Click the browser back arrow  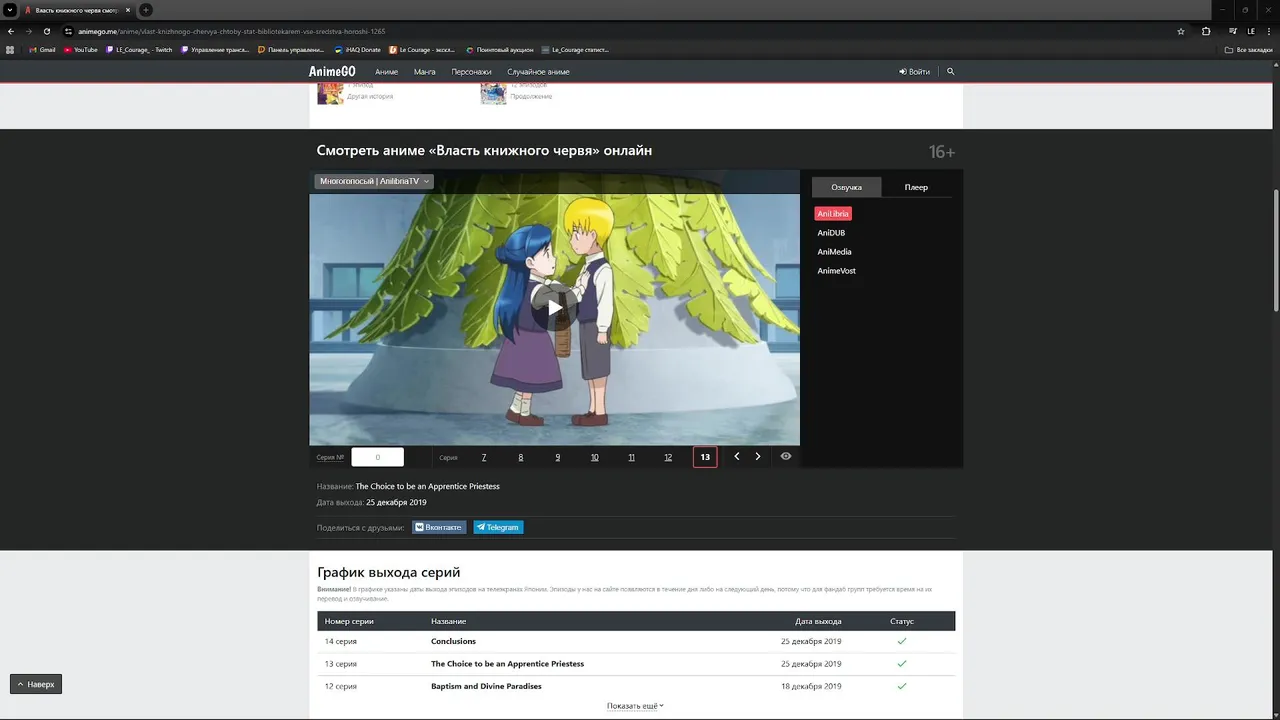11,31
